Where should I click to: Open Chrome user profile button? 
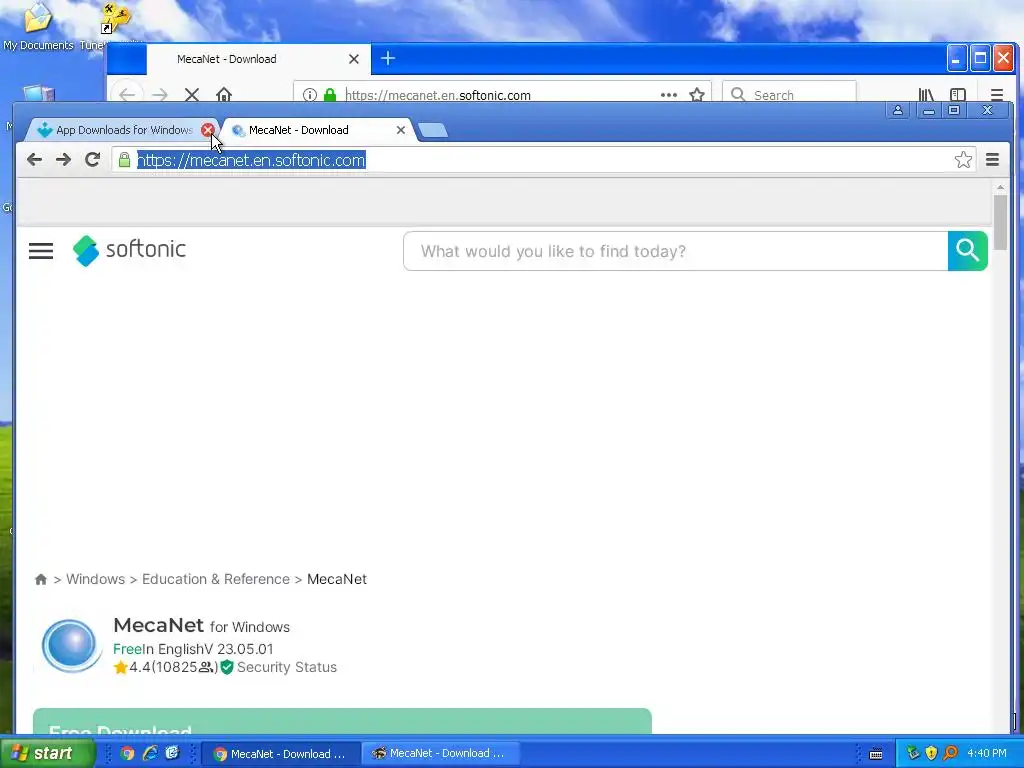coord(898,110)
